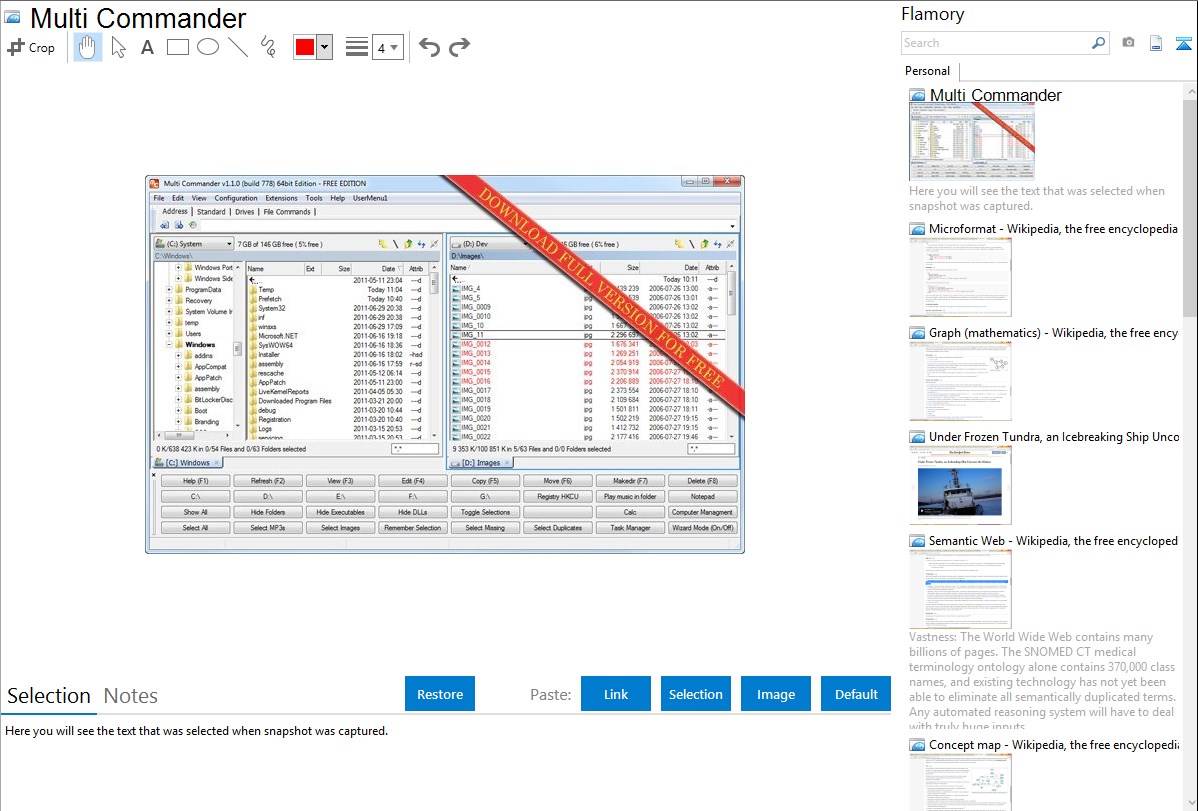
Task: Click the snapshot icon beside Concept map
Action: (917, 745)
